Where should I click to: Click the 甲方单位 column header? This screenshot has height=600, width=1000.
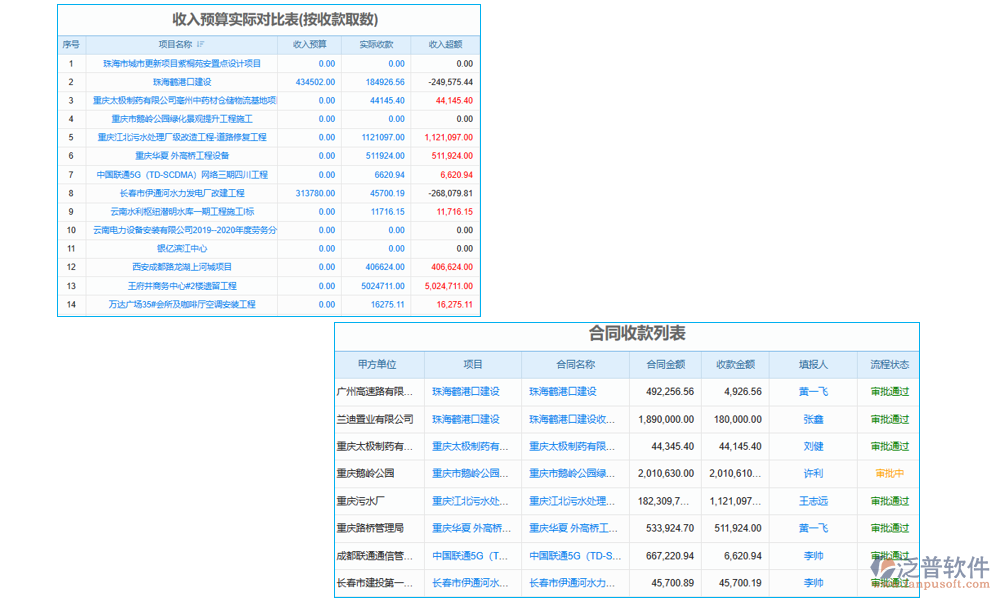pyautogui.click(x=378, y=364)
